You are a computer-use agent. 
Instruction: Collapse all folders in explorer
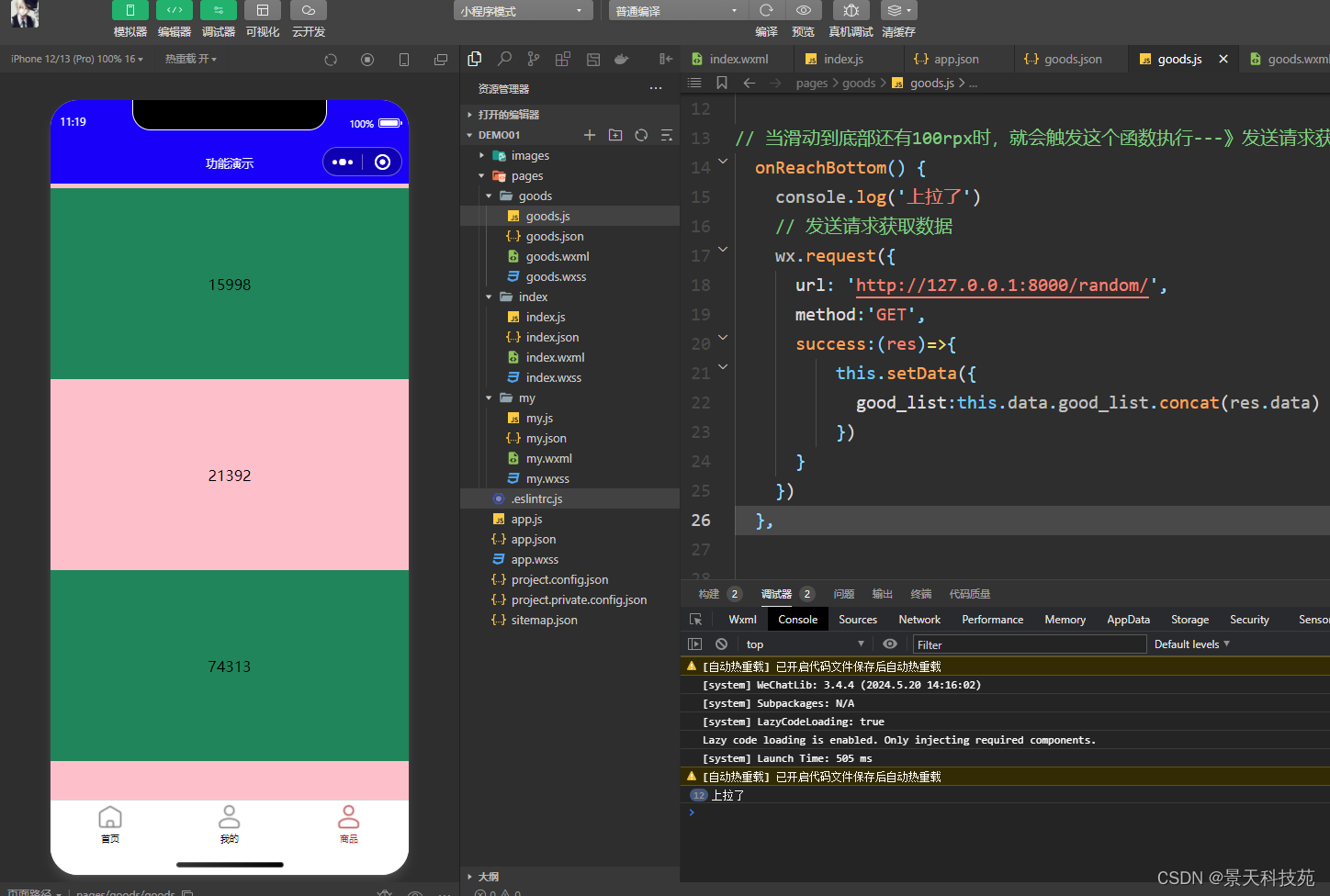(x=667, y=135)
